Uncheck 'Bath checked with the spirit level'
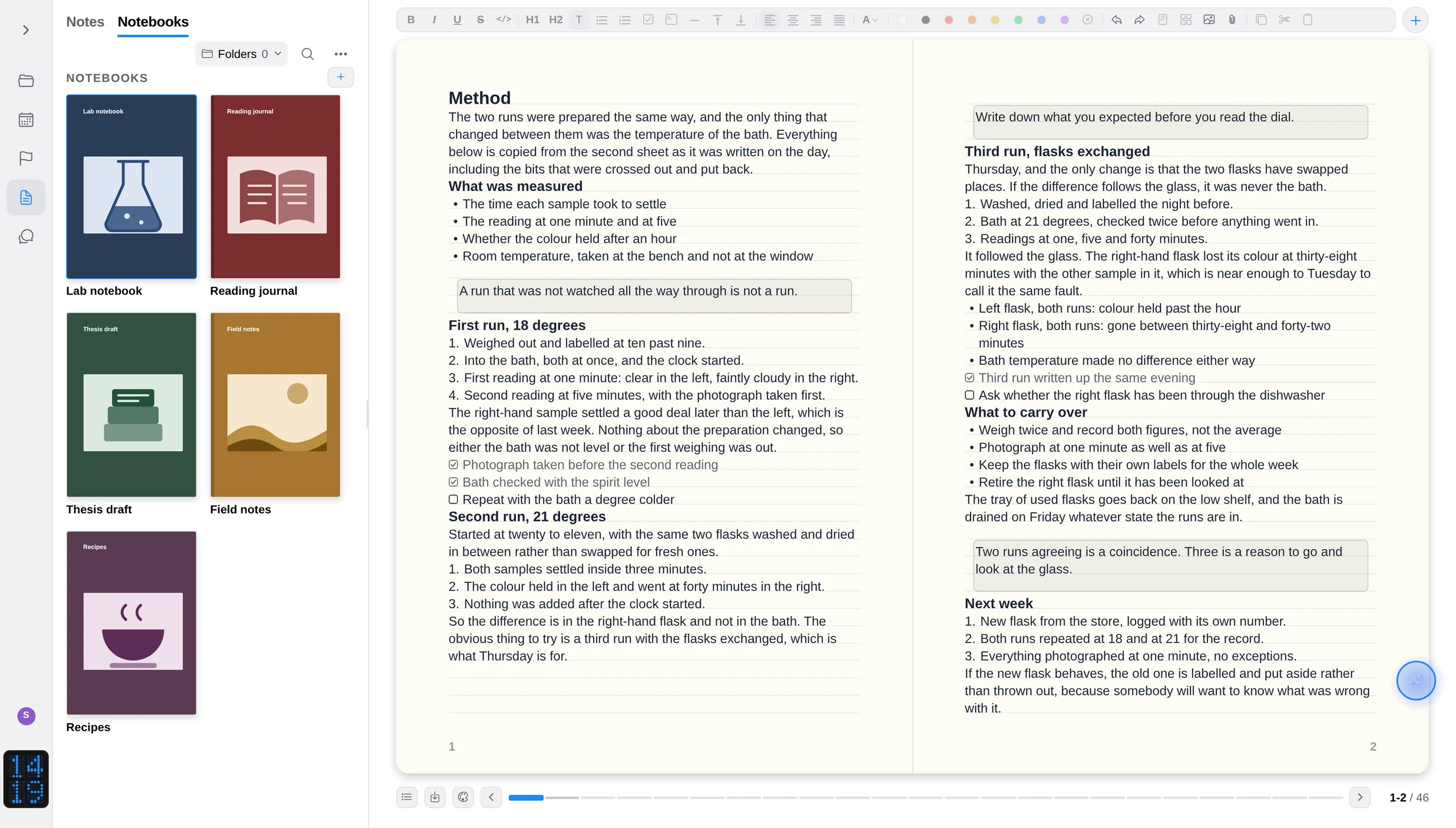Image resolution: width=1456 pixels, height=828 pixels. [453, 482]
